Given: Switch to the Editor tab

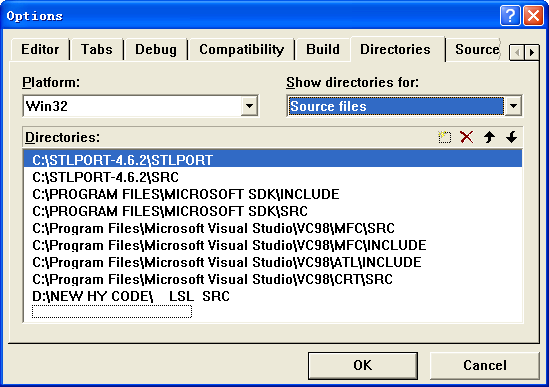Looking at the screenshot, I should 40,49.
